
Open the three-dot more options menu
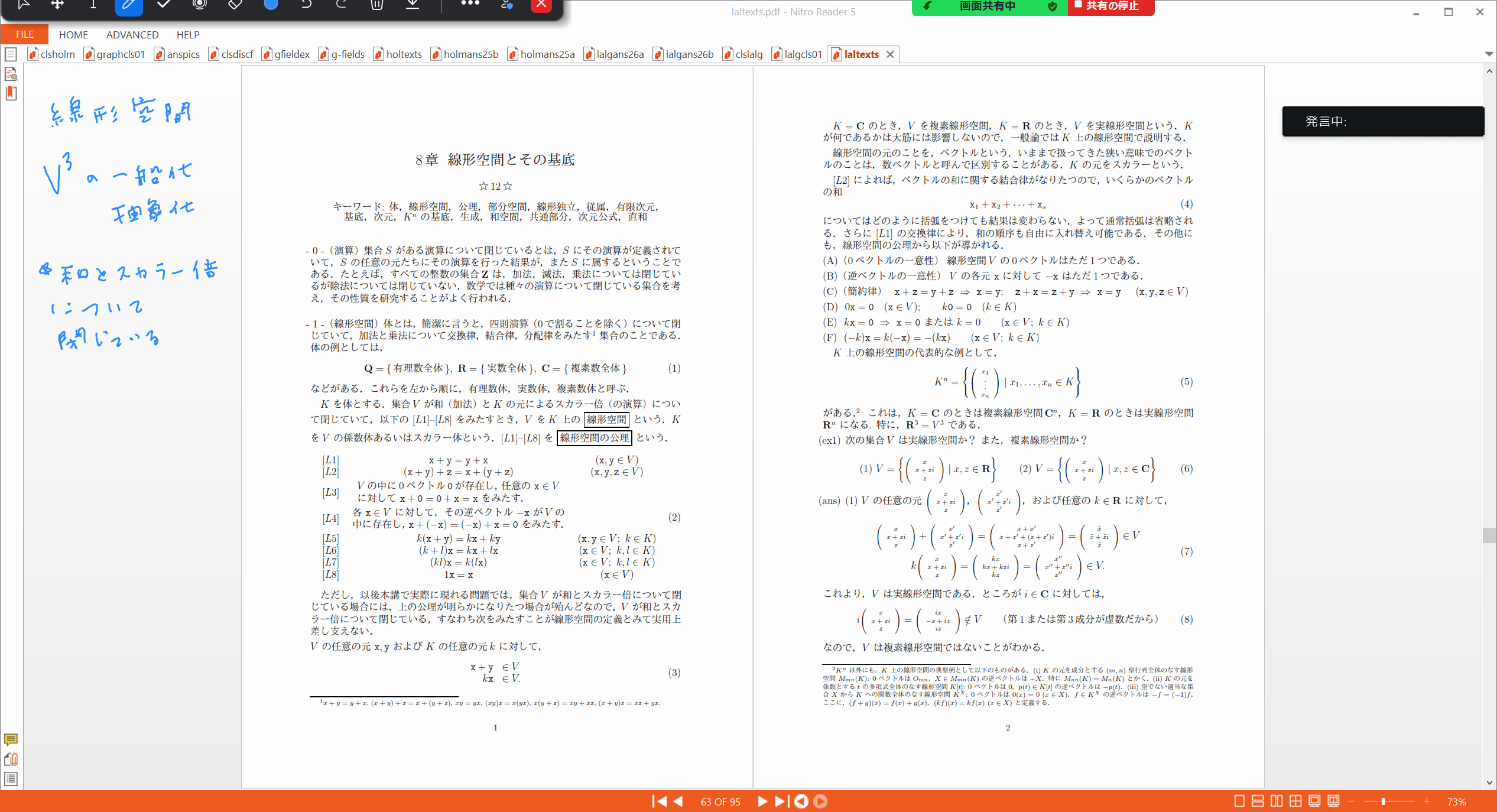pos(470,4)
